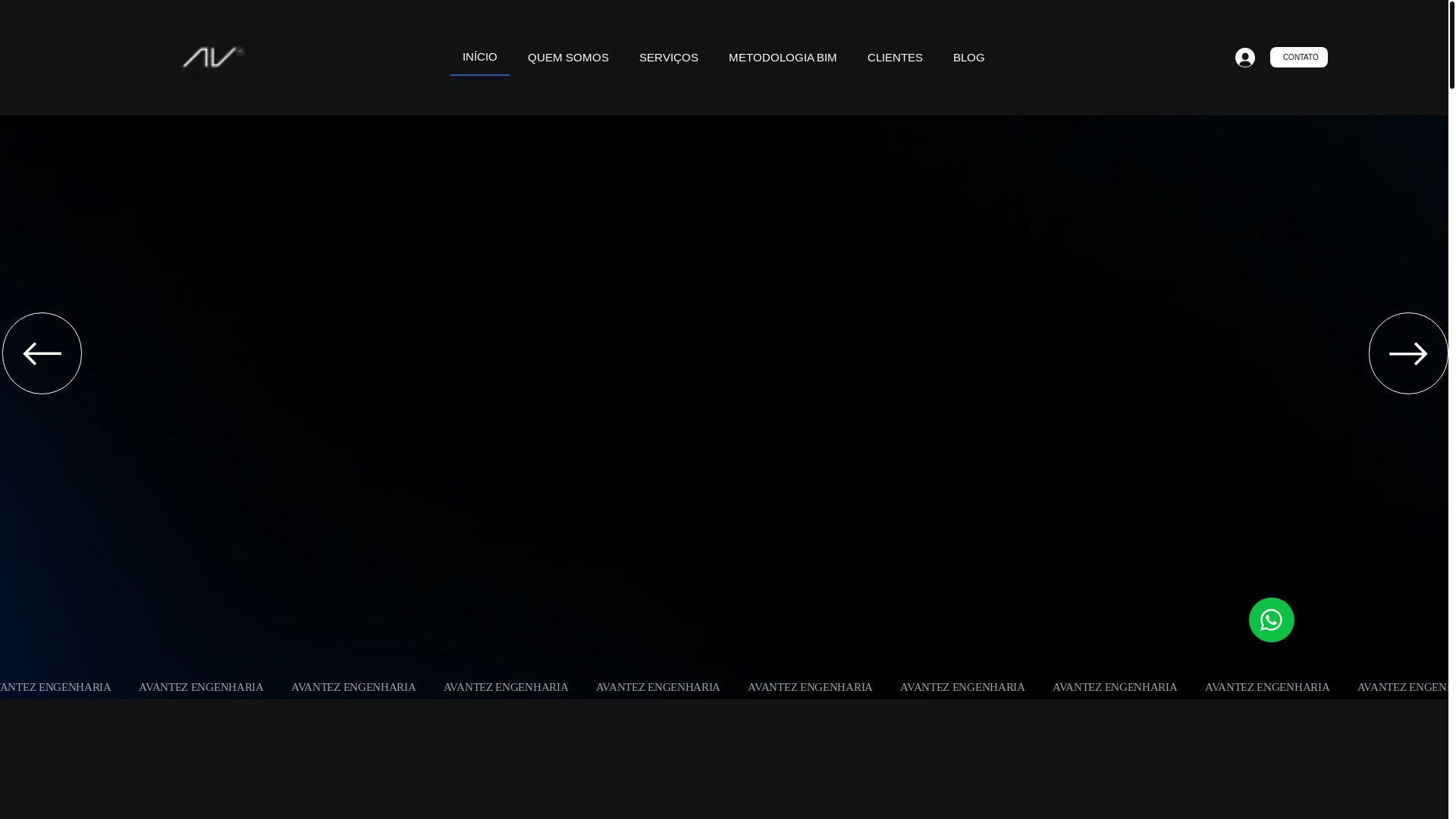
Task: Select the INÍCIO menu item
Action: pyautogui.click(x=480, y=57)
